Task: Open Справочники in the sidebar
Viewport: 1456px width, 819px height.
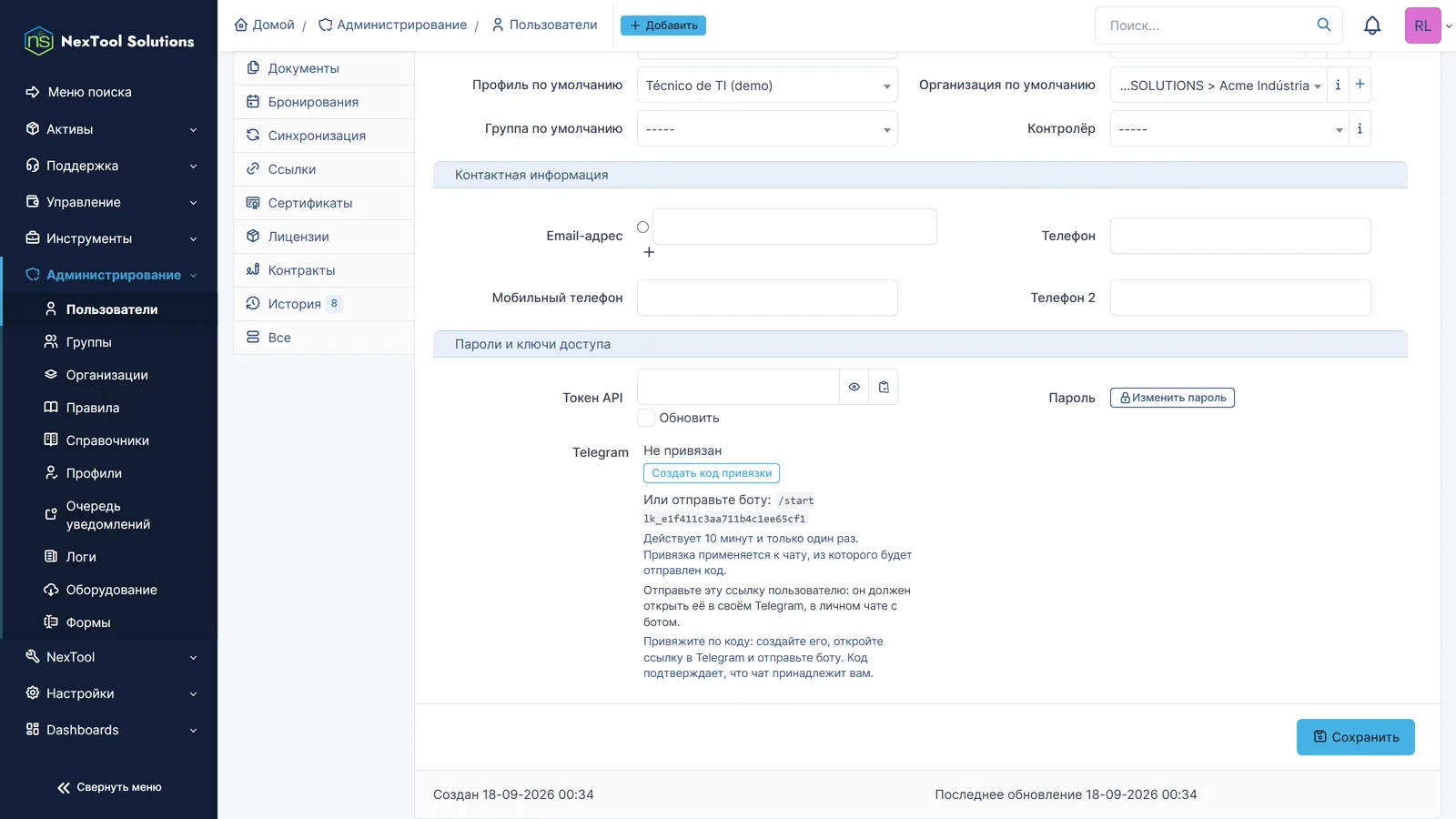Action: pyautogui.click(x=109, y=440)
